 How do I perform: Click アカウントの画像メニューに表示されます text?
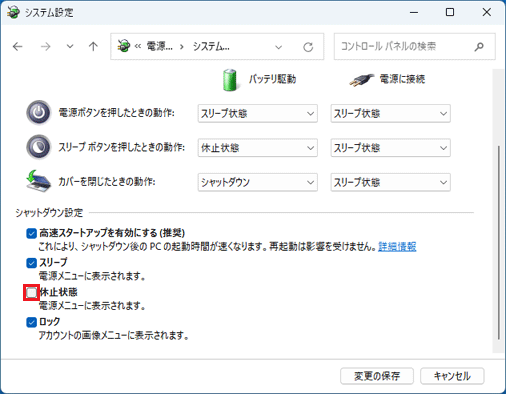[114, 335]
